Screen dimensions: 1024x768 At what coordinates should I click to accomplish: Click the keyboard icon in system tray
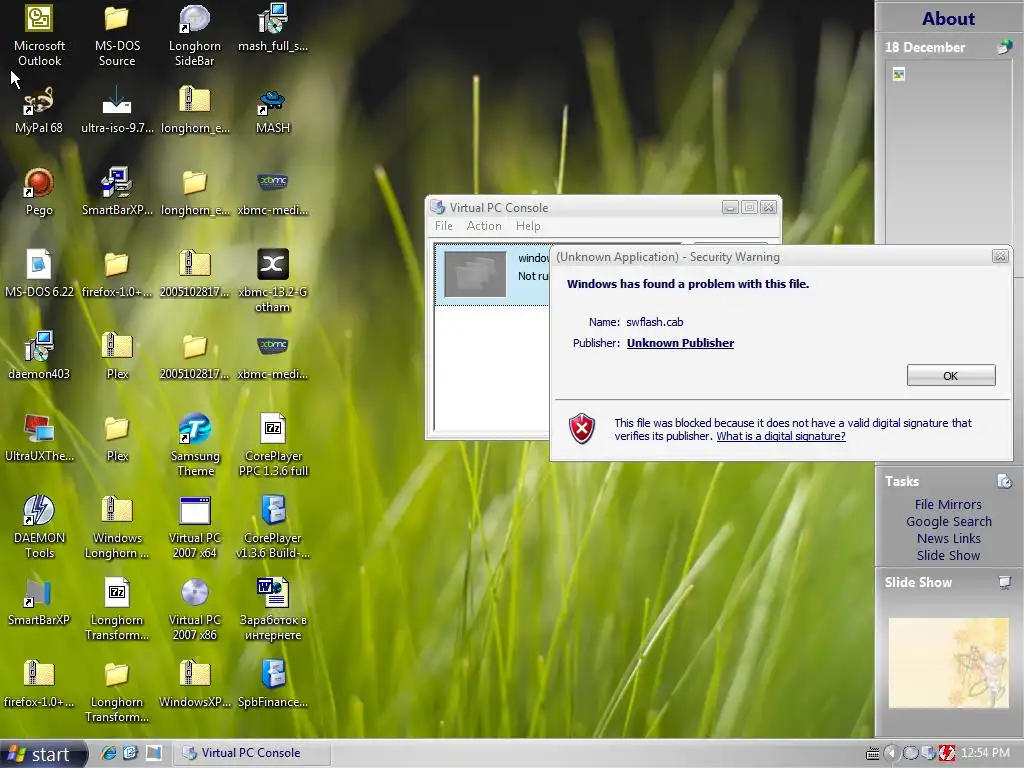pos(872,754)
